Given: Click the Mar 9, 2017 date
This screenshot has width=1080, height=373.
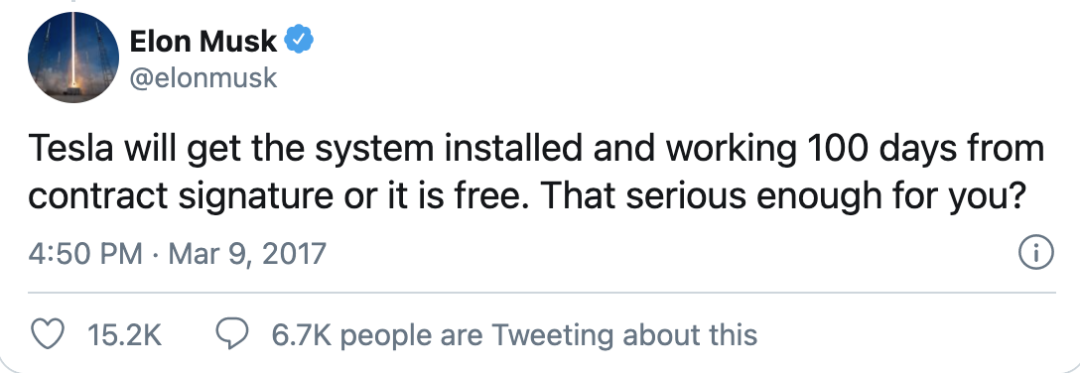Looking at the screenshot, I should click(247, 254).
